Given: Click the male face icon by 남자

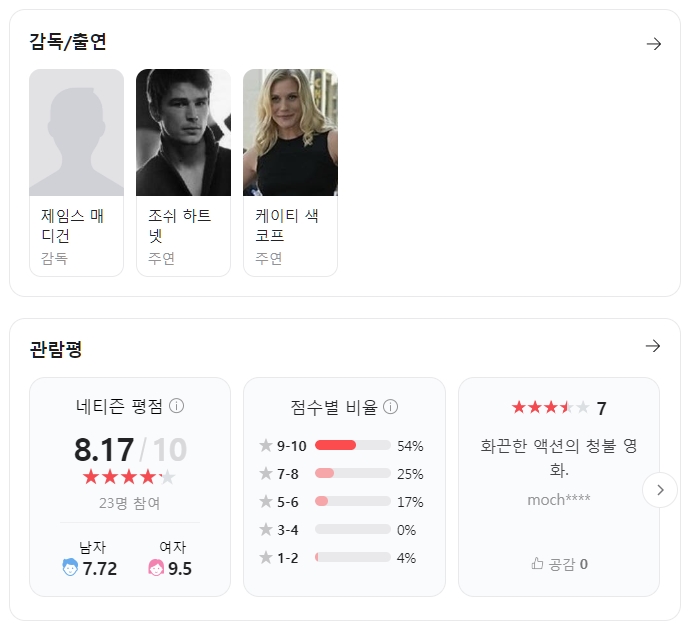Looking at the screenshot, I should [x=70, y=568].
